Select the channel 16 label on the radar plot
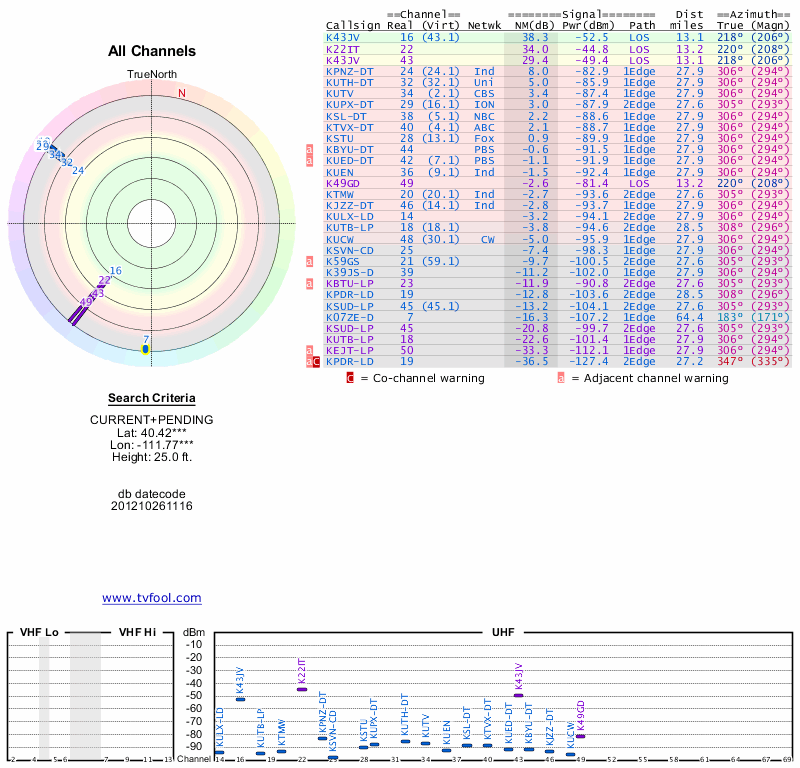Screen dimensions: 800x768 [x=116, y=271]
